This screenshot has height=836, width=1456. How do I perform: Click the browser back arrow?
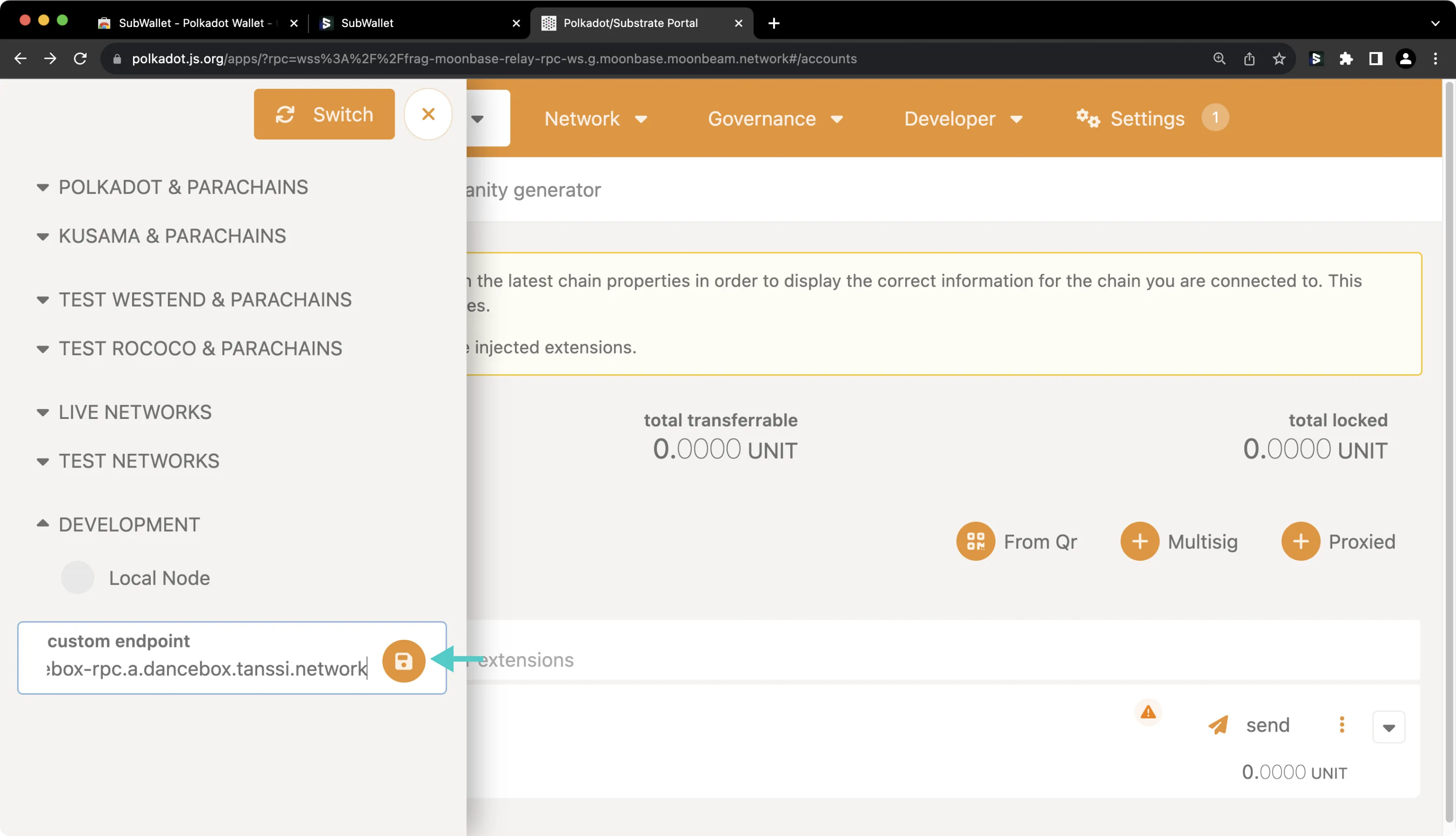click(x=20, y=59)
